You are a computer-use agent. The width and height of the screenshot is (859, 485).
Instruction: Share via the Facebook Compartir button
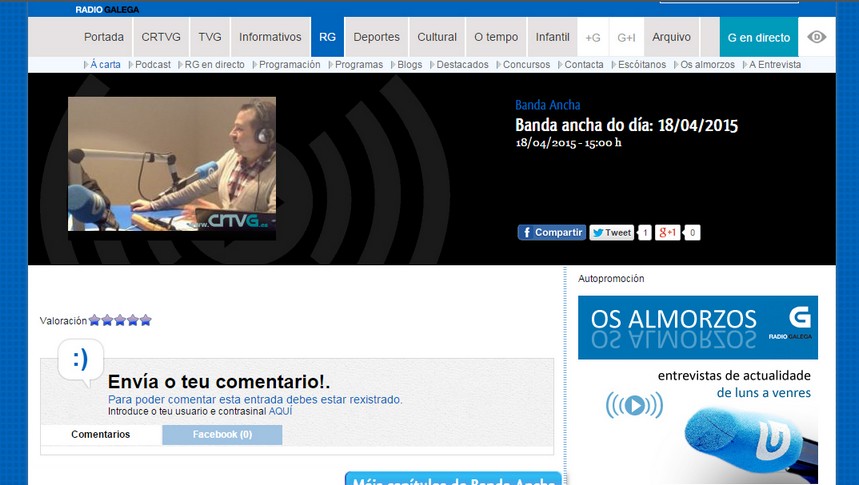[552, 232]
